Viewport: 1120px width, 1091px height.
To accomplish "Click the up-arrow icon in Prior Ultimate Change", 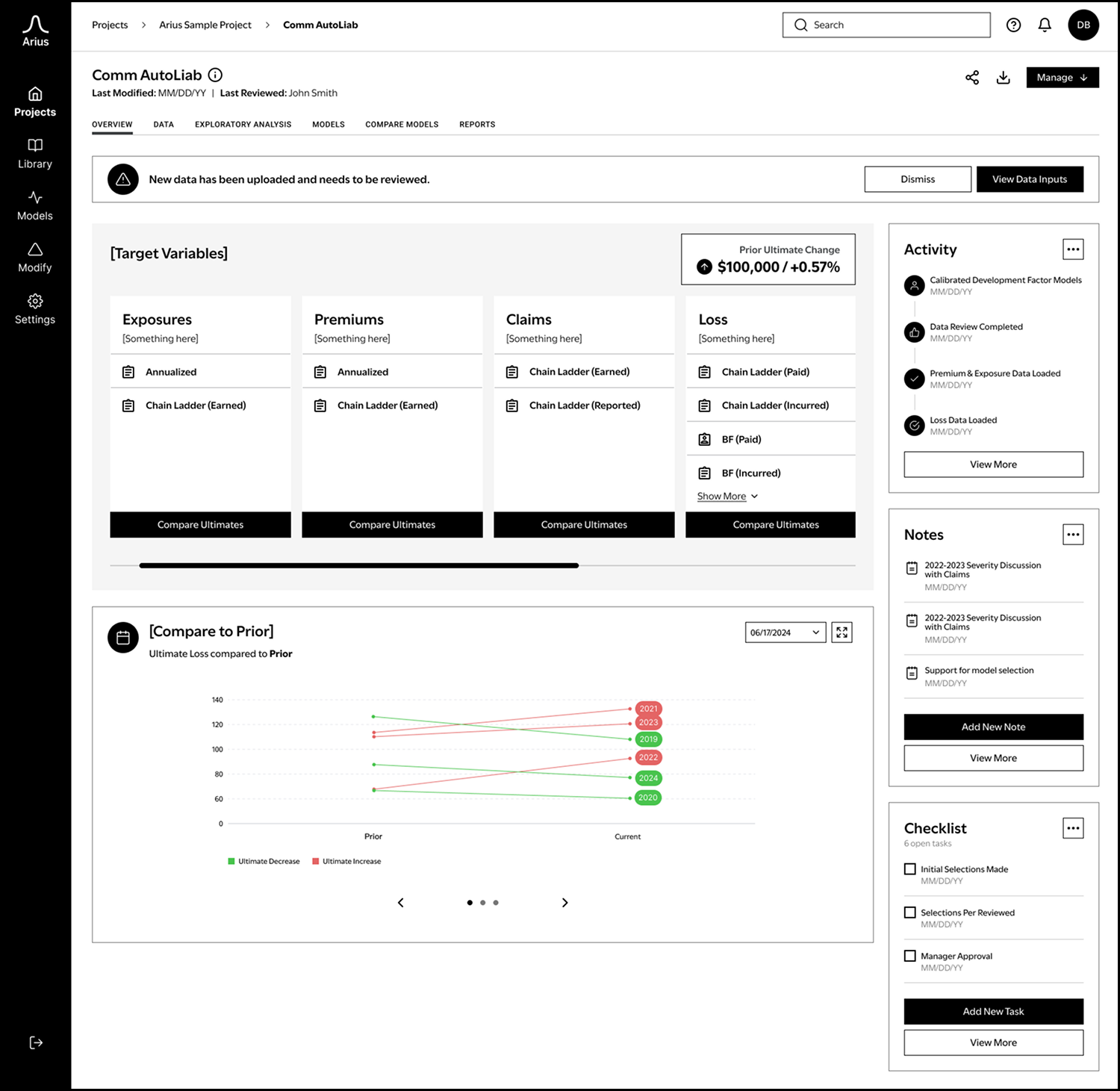I will click(704, 267).
